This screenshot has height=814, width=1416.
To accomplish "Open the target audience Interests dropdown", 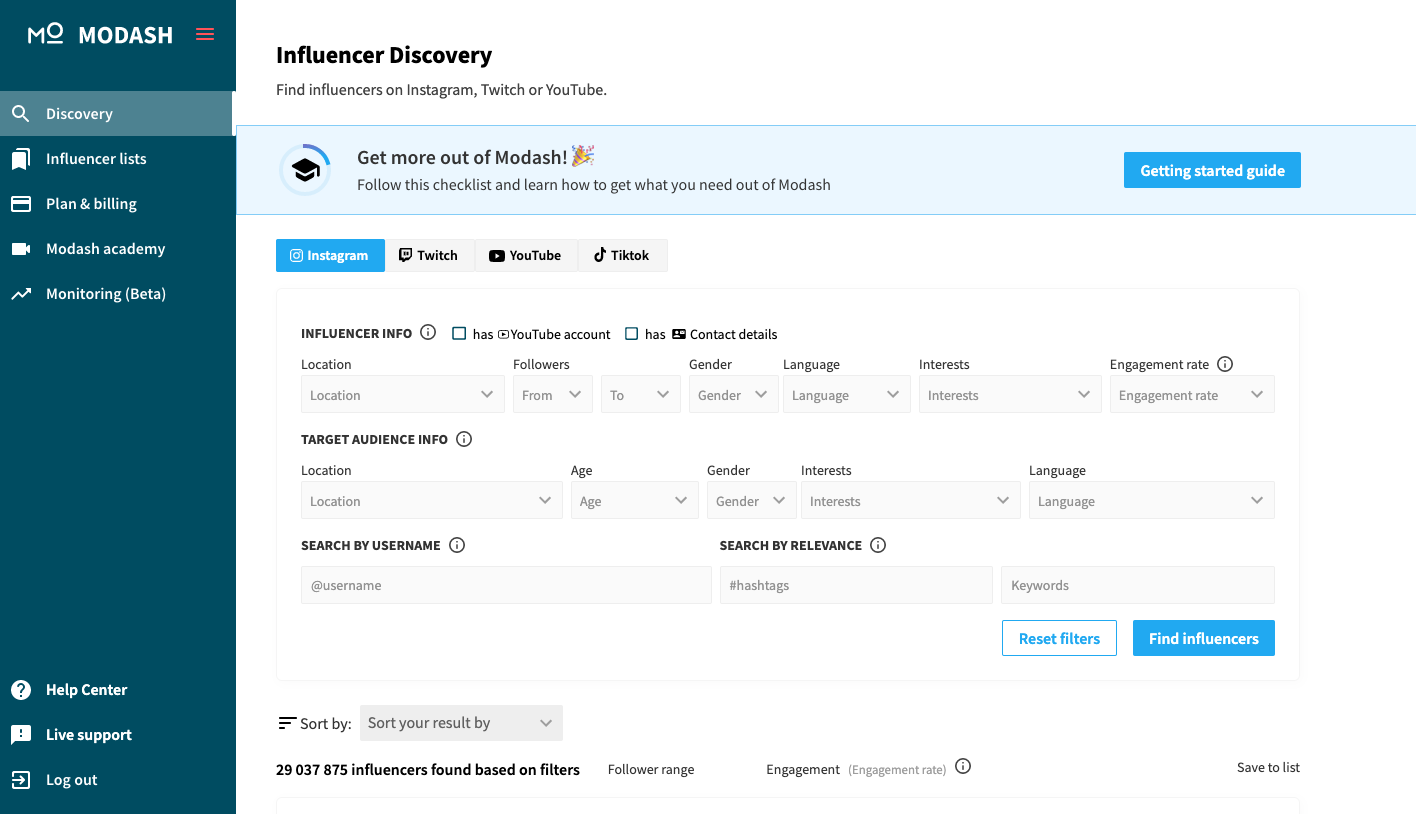I will [911, 501].
